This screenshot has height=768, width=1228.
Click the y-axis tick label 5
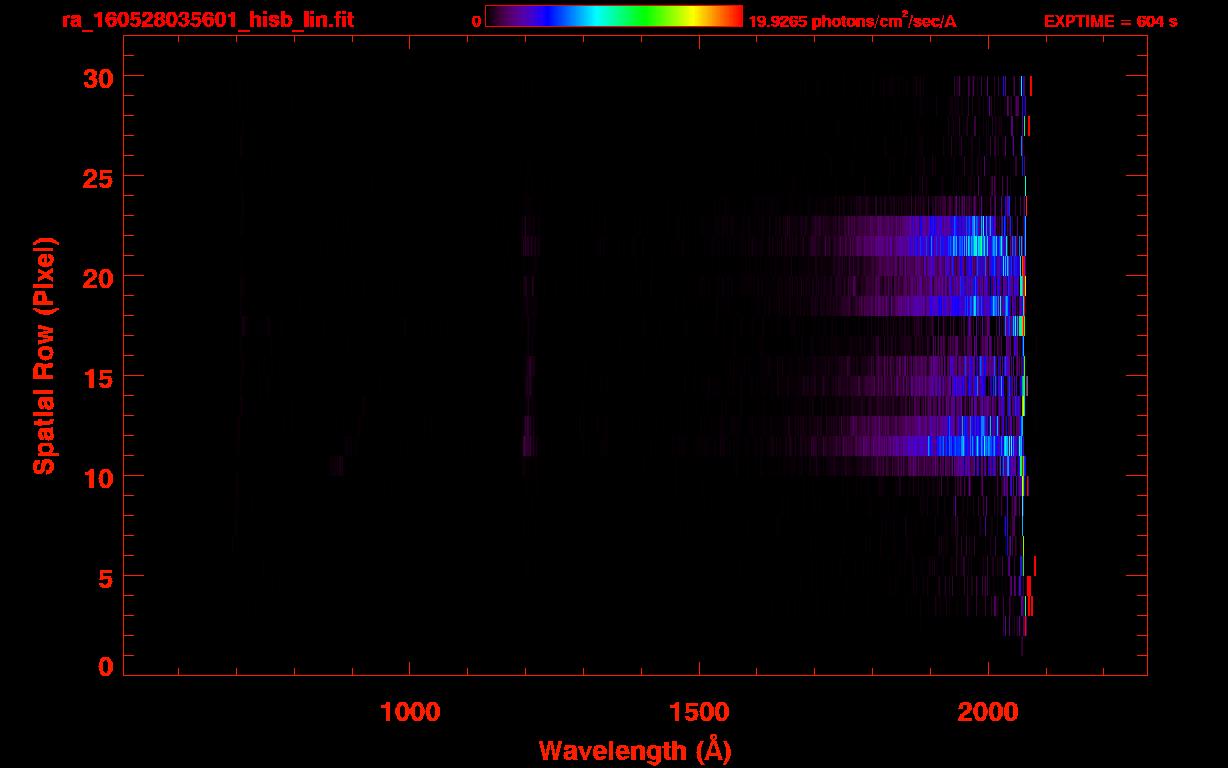(x=104, y=577)
